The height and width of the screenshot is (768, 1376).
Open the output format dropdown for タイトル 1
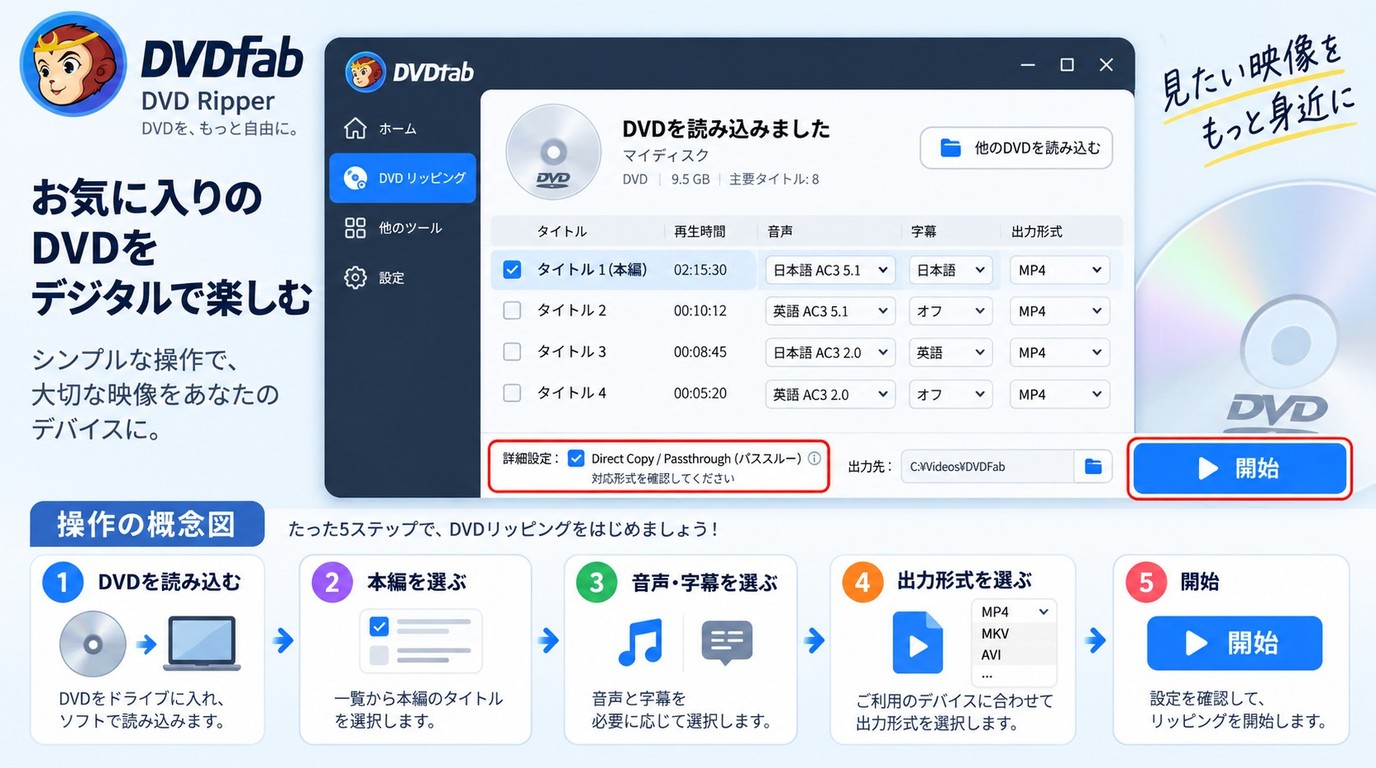[1060, 270]
